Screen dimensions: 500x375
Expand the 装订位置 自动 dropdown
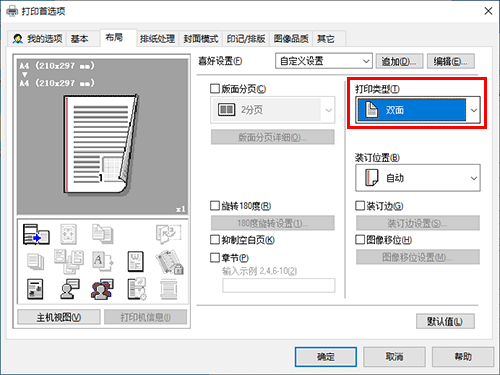click(418, 178)
